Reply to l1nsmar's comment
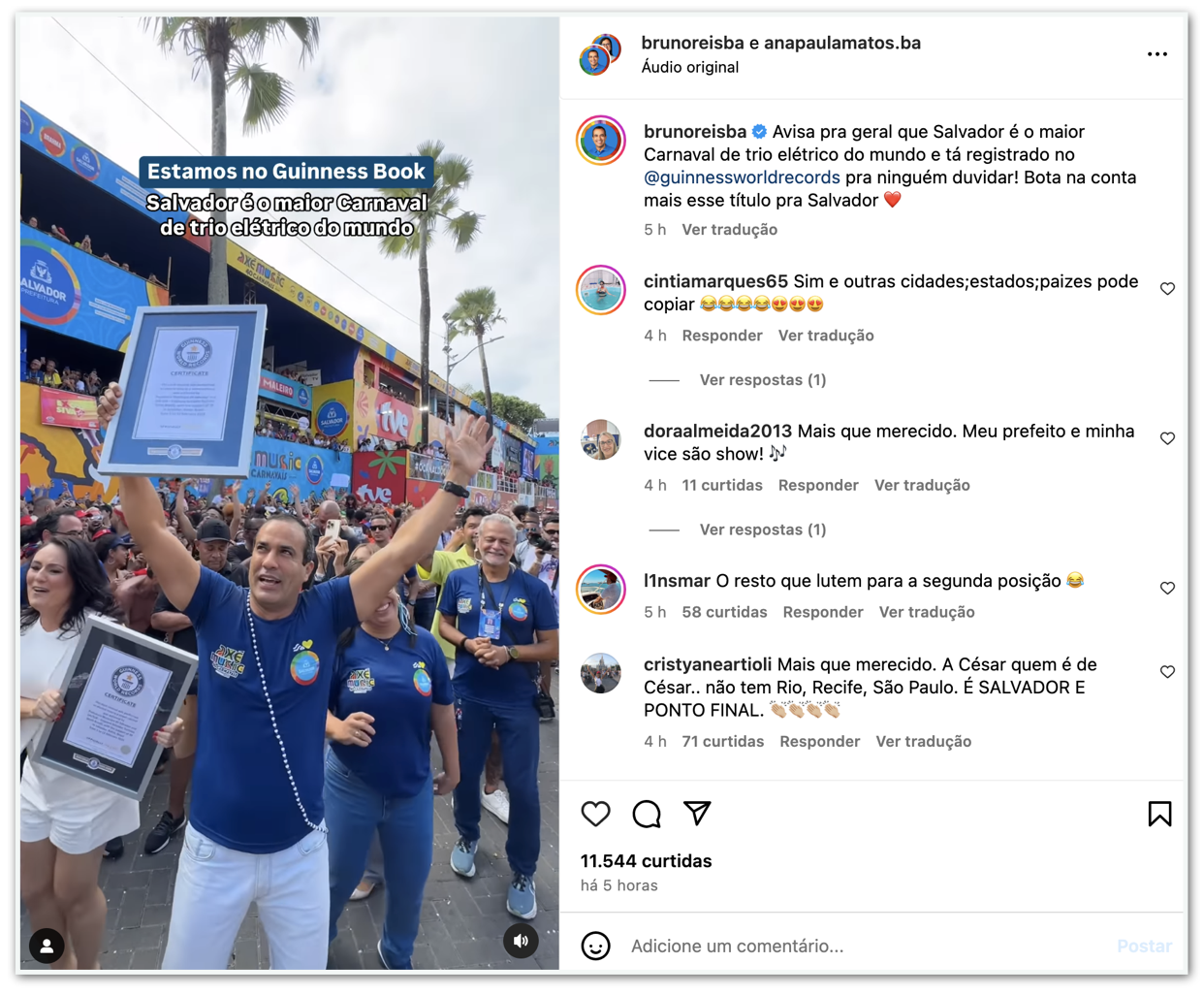1204x995 pixels. 823,612
